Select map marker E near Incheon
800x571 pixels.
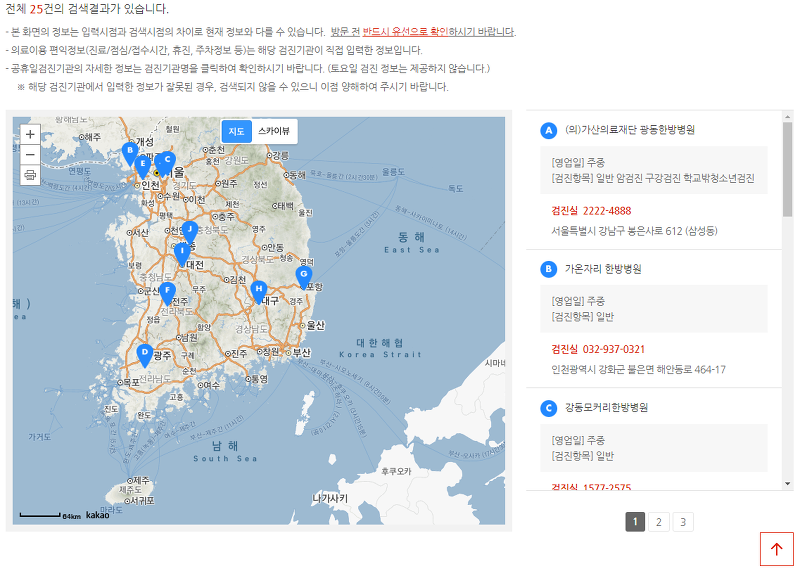142,167
